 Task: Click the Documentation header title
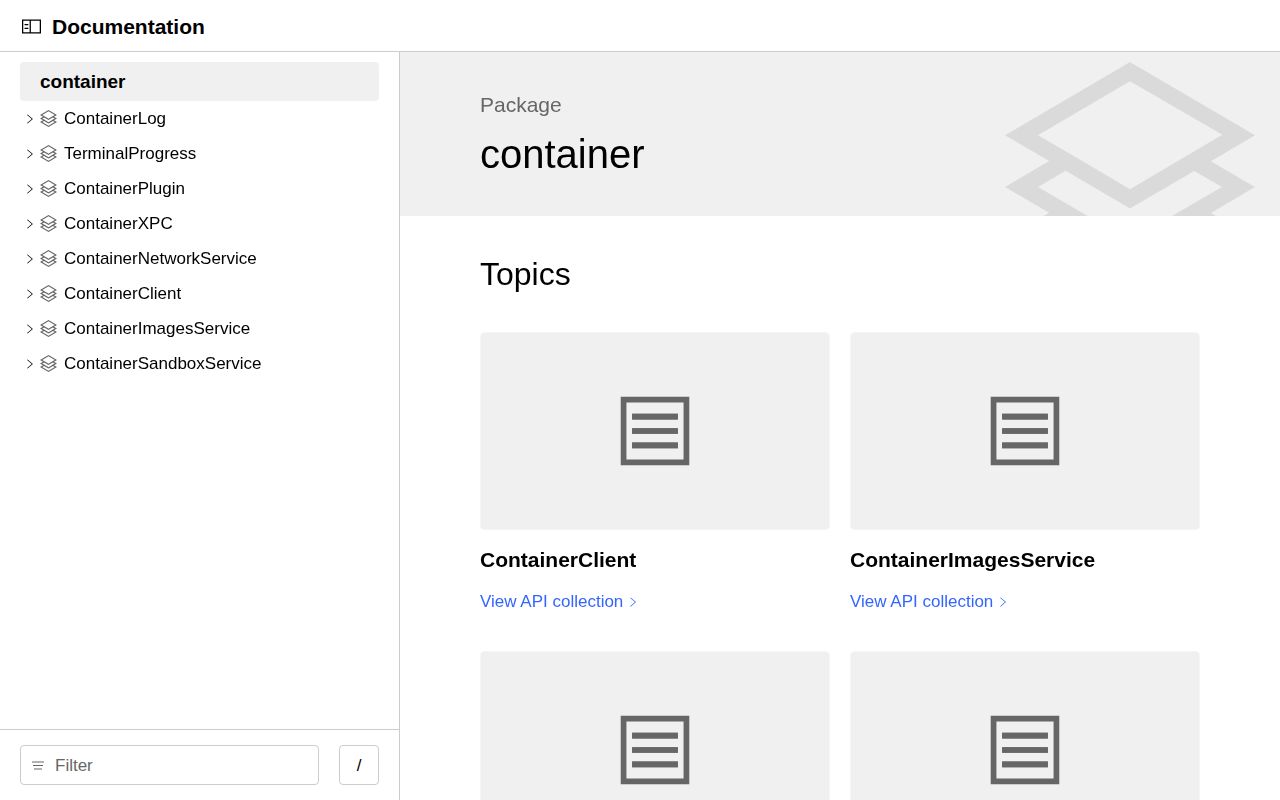tap(128, 27)
